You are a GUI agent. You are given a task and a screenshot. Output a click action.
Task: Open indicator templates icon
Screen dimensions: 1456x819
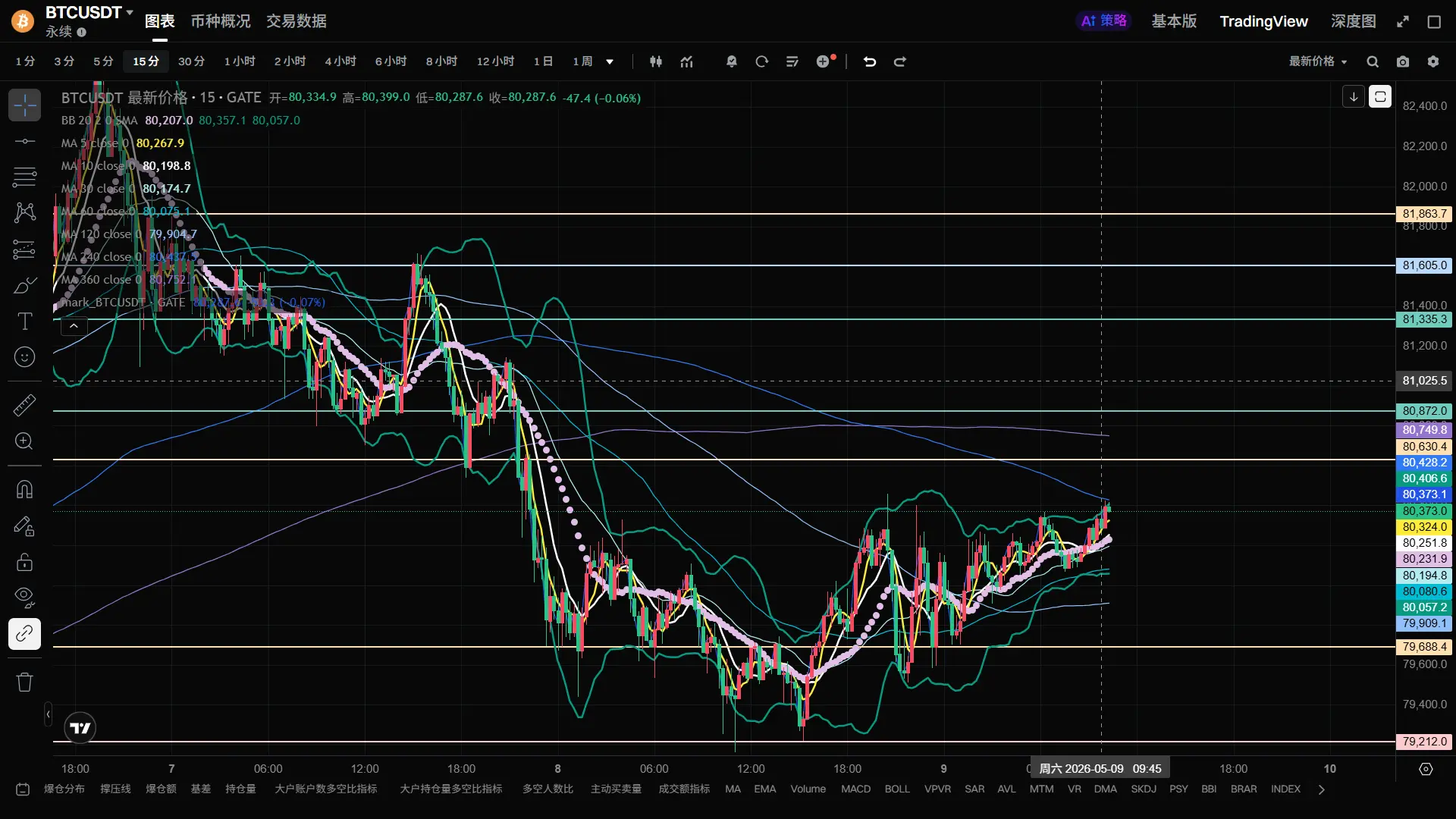coord(792,61)
